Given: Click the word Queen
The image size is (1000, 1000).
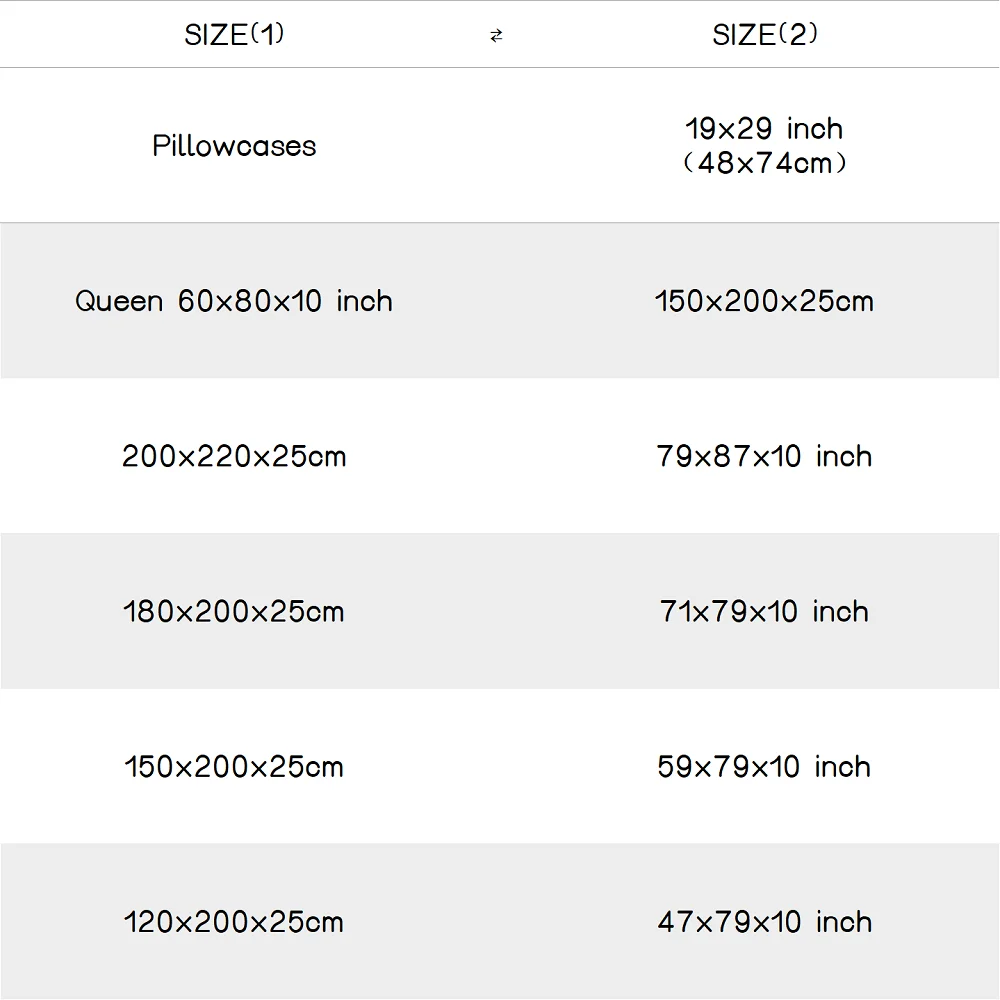Looking at the screenshot, I should [x=119, y=301].
